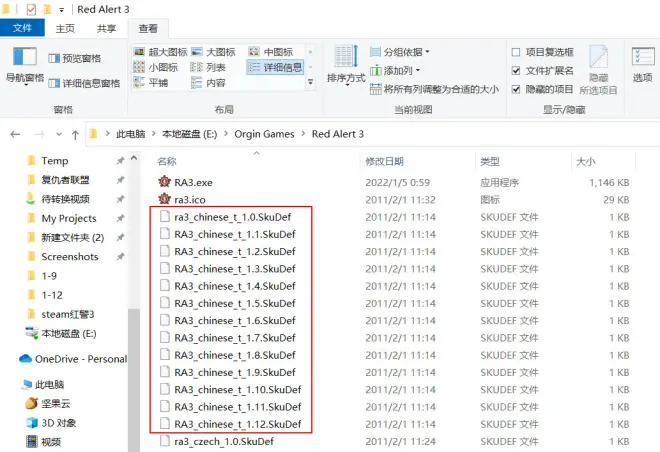The height and width of the screenshot is (452, 660).
Task: Click 隐藏所选项目 hide selected items icon
Action: pos(599,68)
